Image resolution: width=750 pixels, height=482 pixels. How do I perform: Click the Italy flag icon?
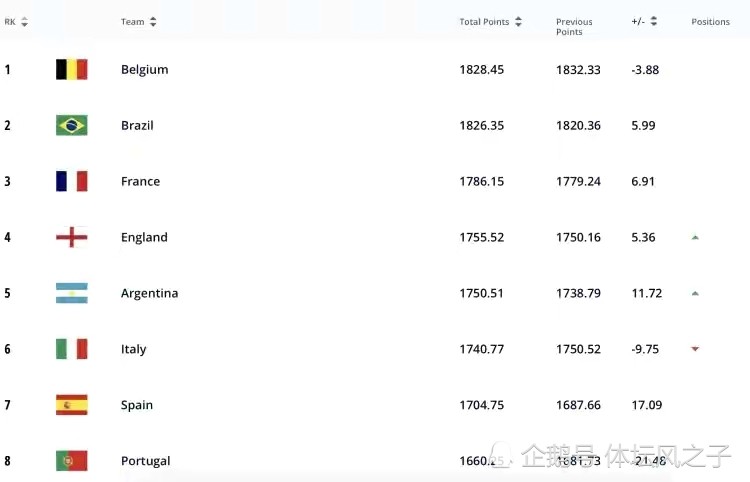click(x=71, y=349)
